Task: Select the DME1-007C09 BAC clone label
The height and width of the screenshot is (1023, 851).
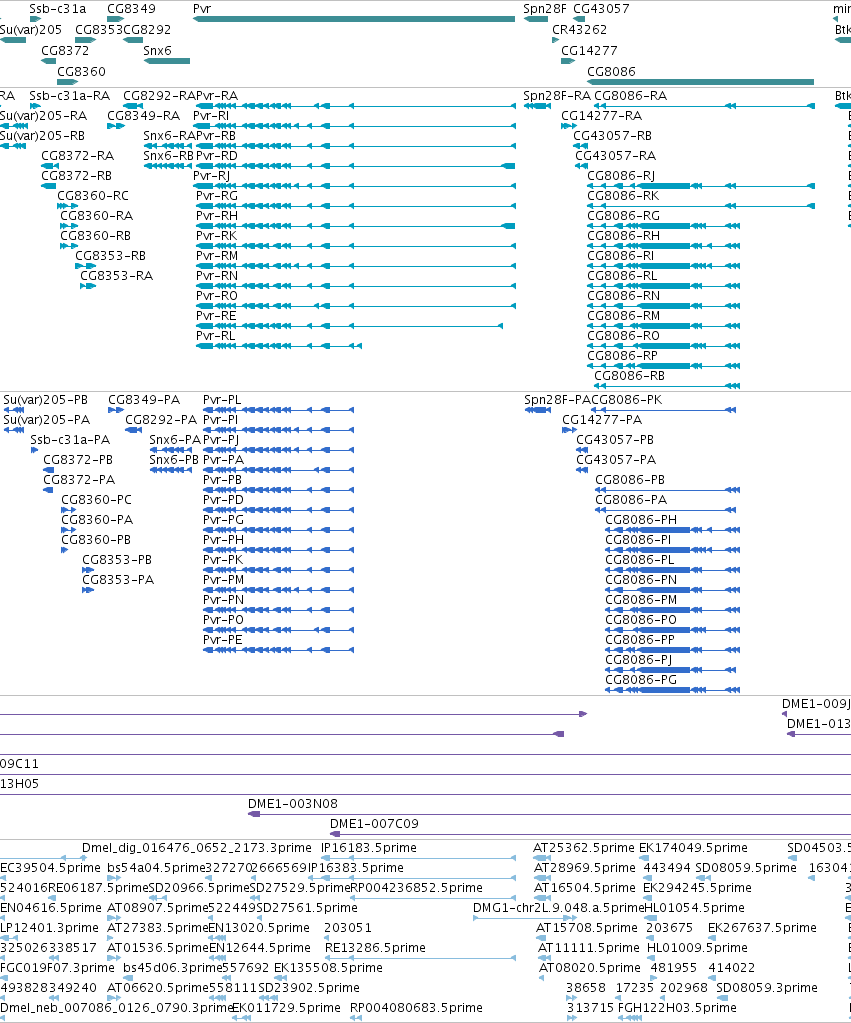Action: [374, 824]
